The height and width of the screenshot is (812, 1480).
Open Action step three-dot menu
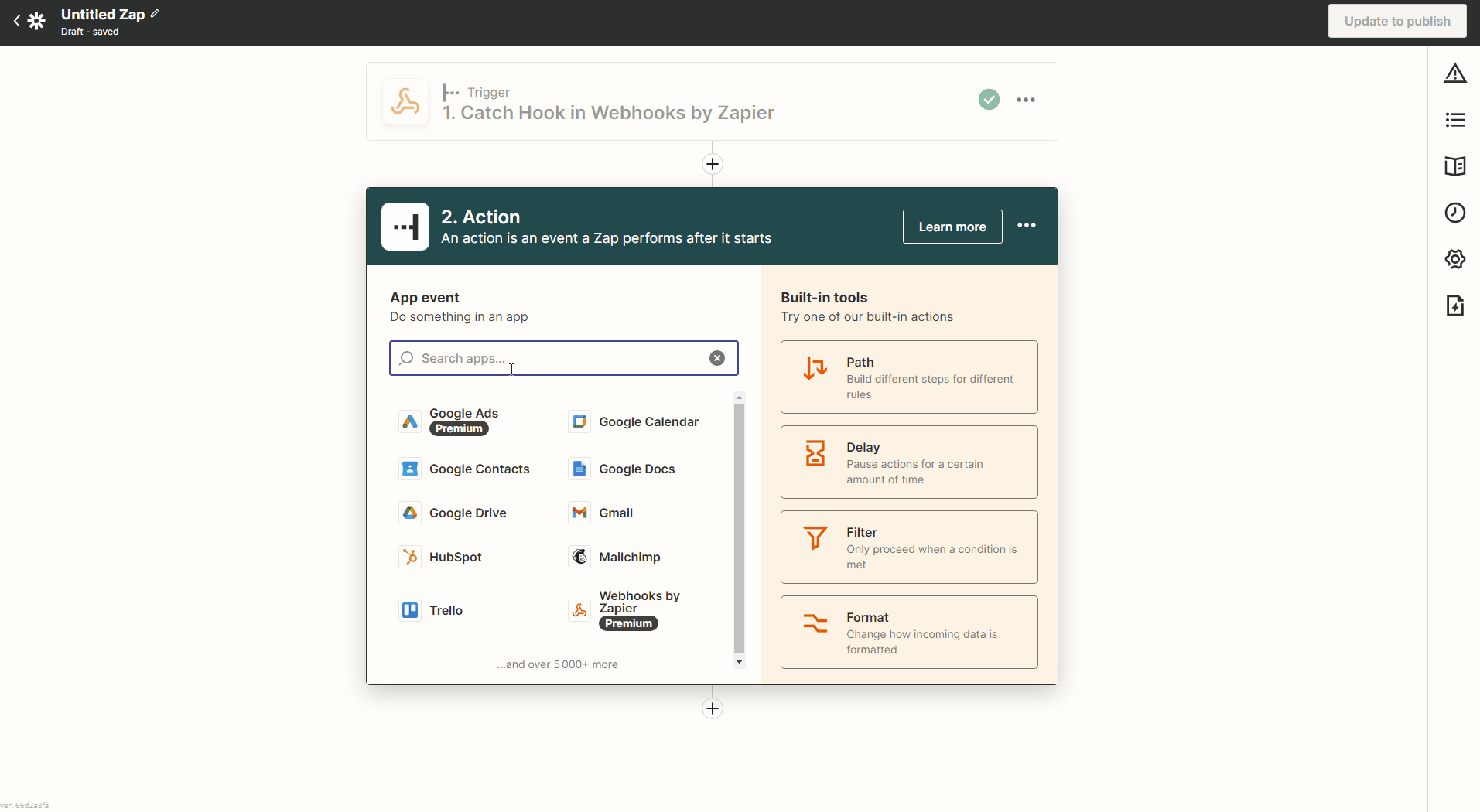coord(1027,225)
